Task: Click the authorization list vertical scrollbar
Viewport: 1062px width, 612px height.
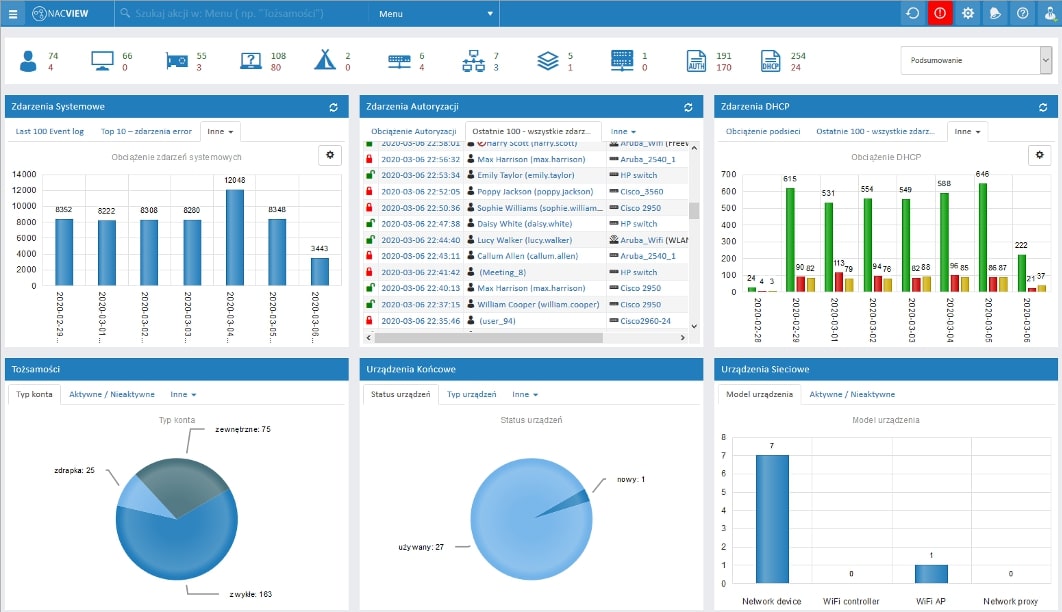Action: coord(694,210)
